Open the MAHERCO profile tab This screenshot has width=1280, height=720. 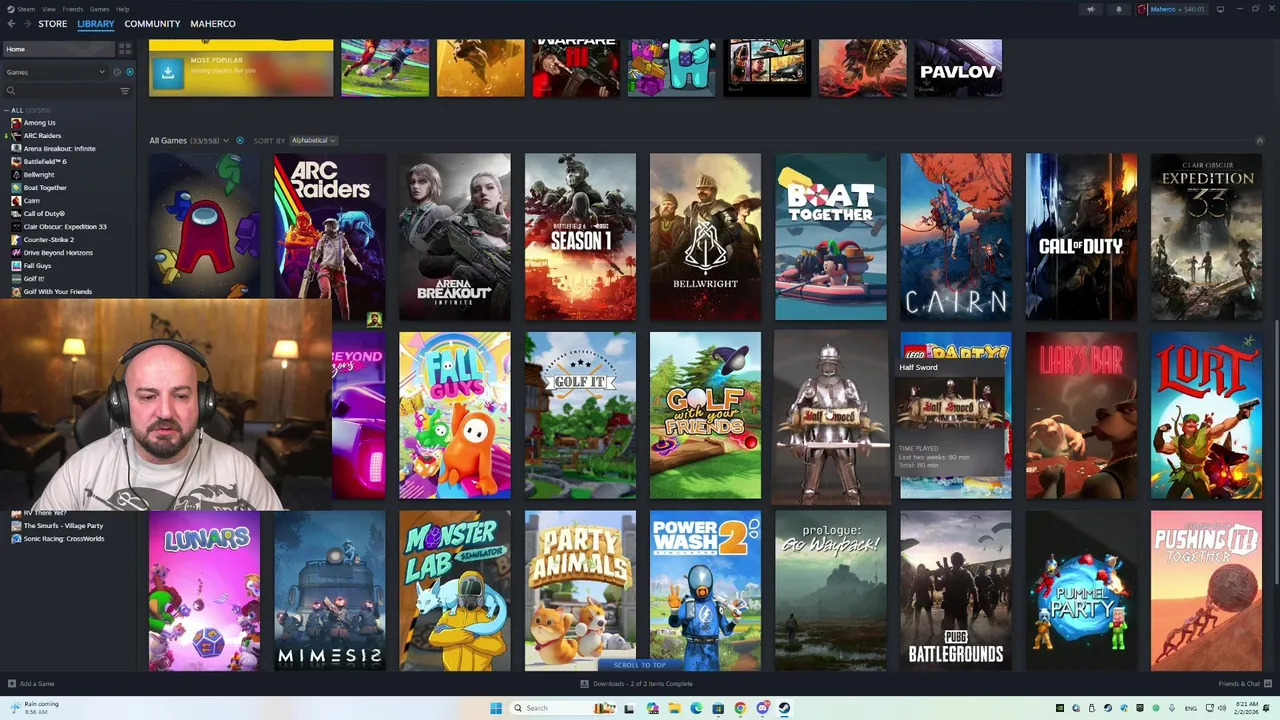click(x=213, y=24)
